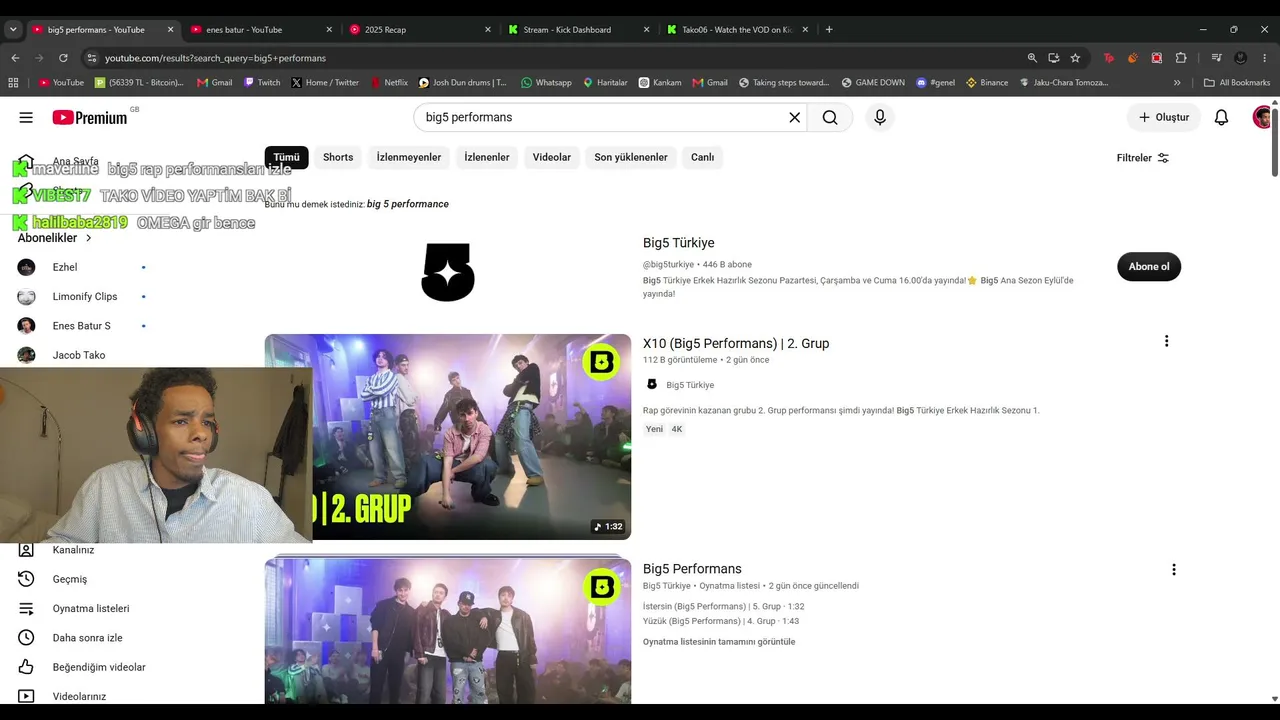Screen dimensions: 1280x720
Task: Open the Chrome three-dot menu
Action: pyautogui.click(x=1265, y=58)
